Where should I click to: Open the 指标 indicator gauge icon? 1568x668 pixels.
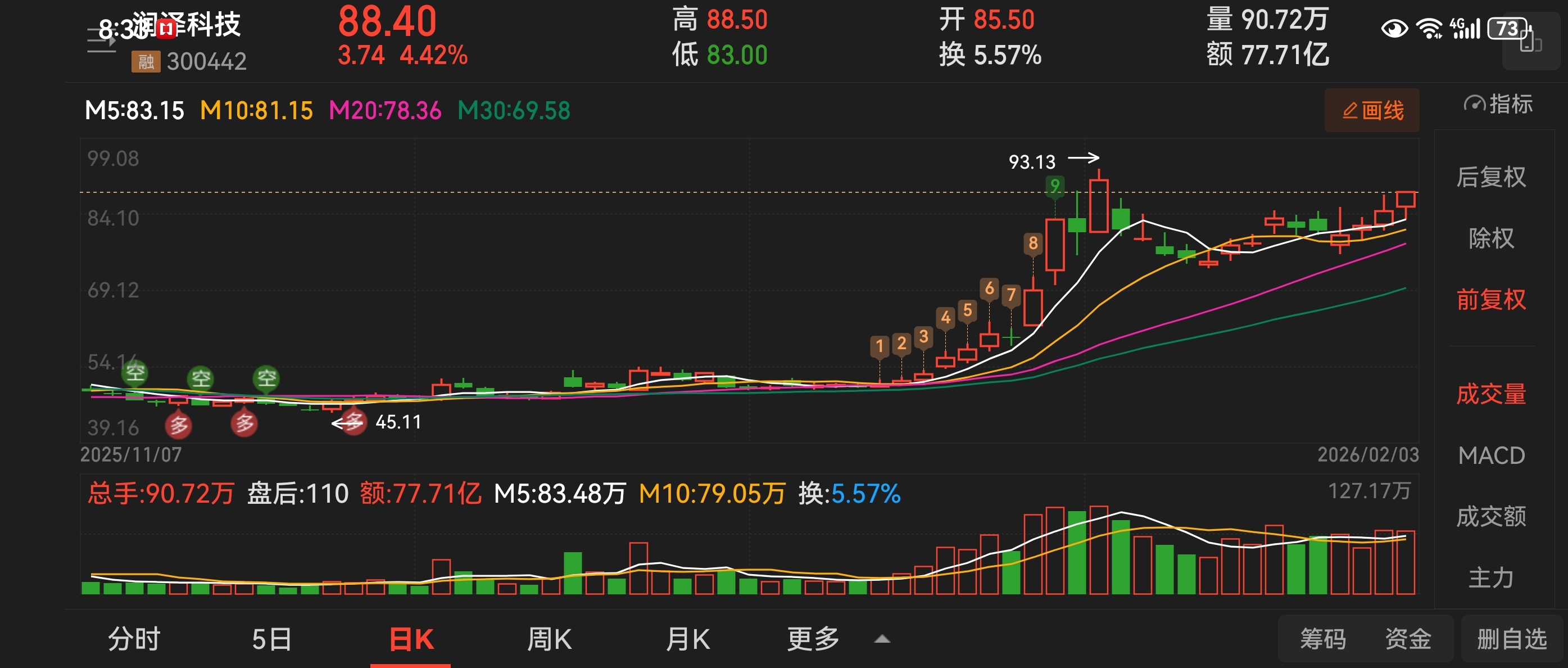pyautogui.click(x=1474, y=104)
